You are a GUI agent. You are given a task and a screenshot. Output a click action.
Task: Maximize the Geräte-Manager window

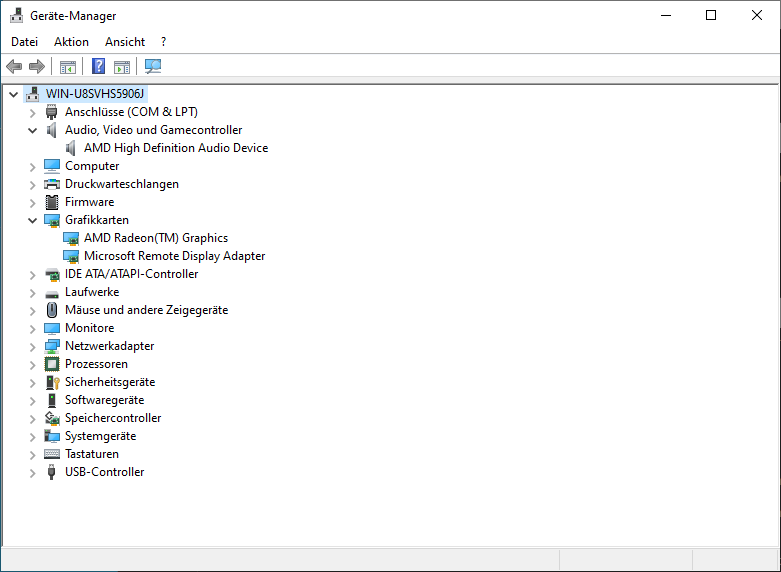[711, 15]
